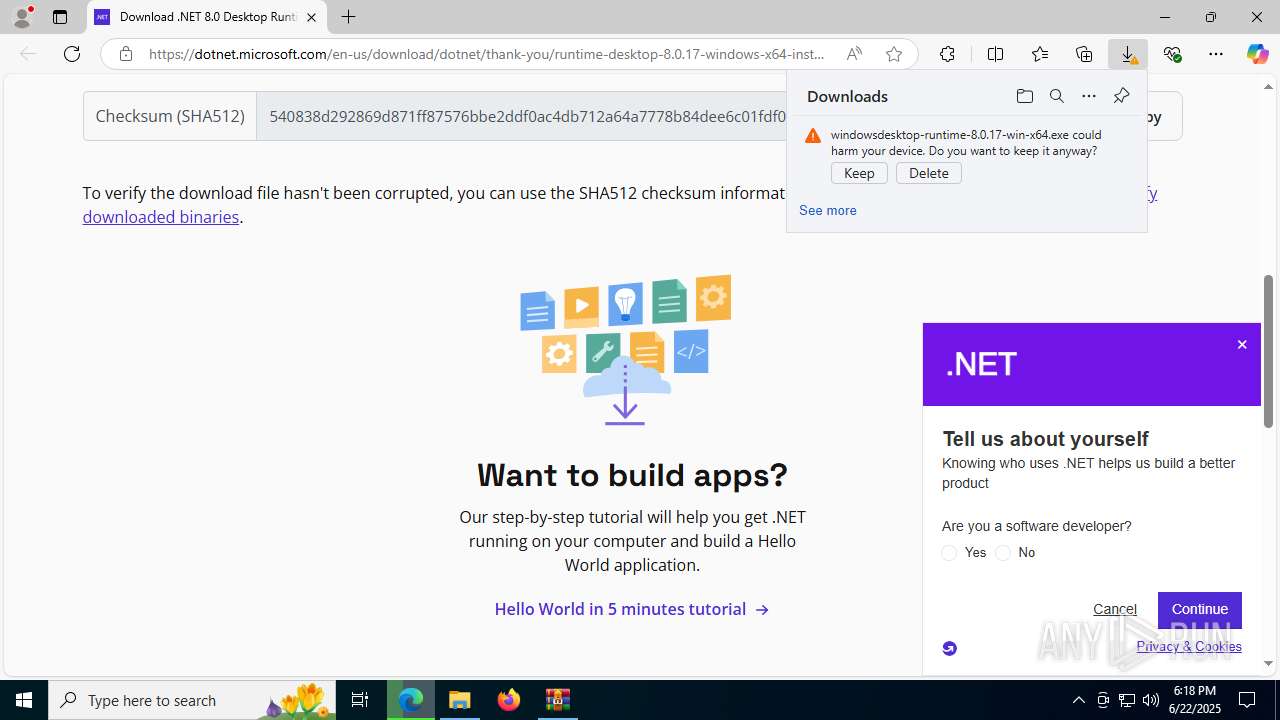Click the SHA512 checksum value field

coord(521,116)
